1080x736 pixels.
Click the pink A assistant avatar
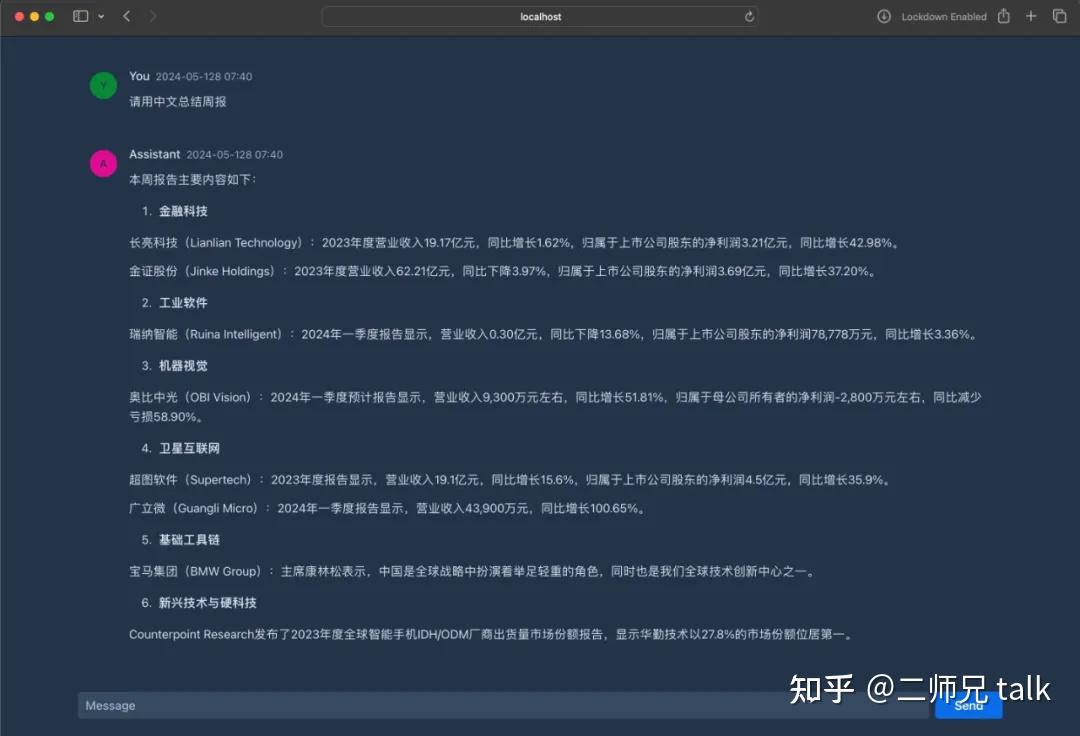point(103,163)
